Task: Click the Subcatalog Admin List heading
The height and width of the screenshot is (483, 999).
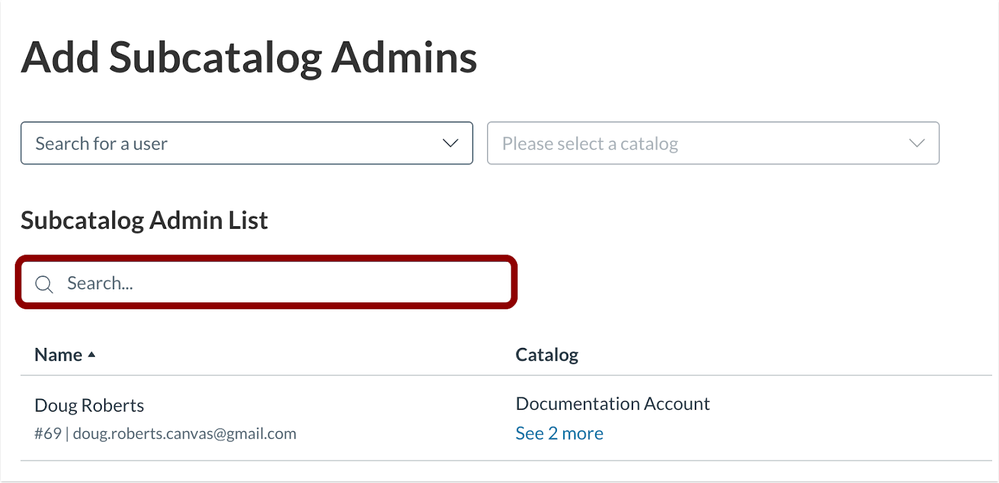Action: 144,220
